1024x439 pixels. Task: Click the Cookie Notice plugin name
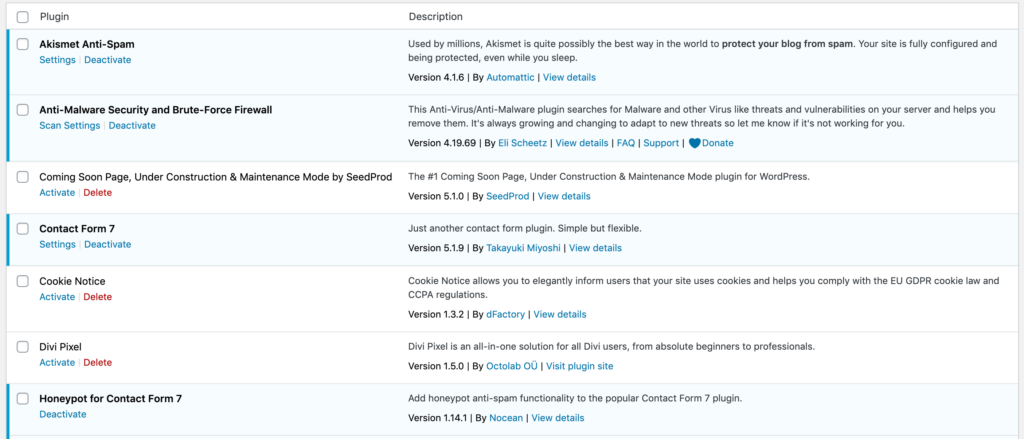72,282
